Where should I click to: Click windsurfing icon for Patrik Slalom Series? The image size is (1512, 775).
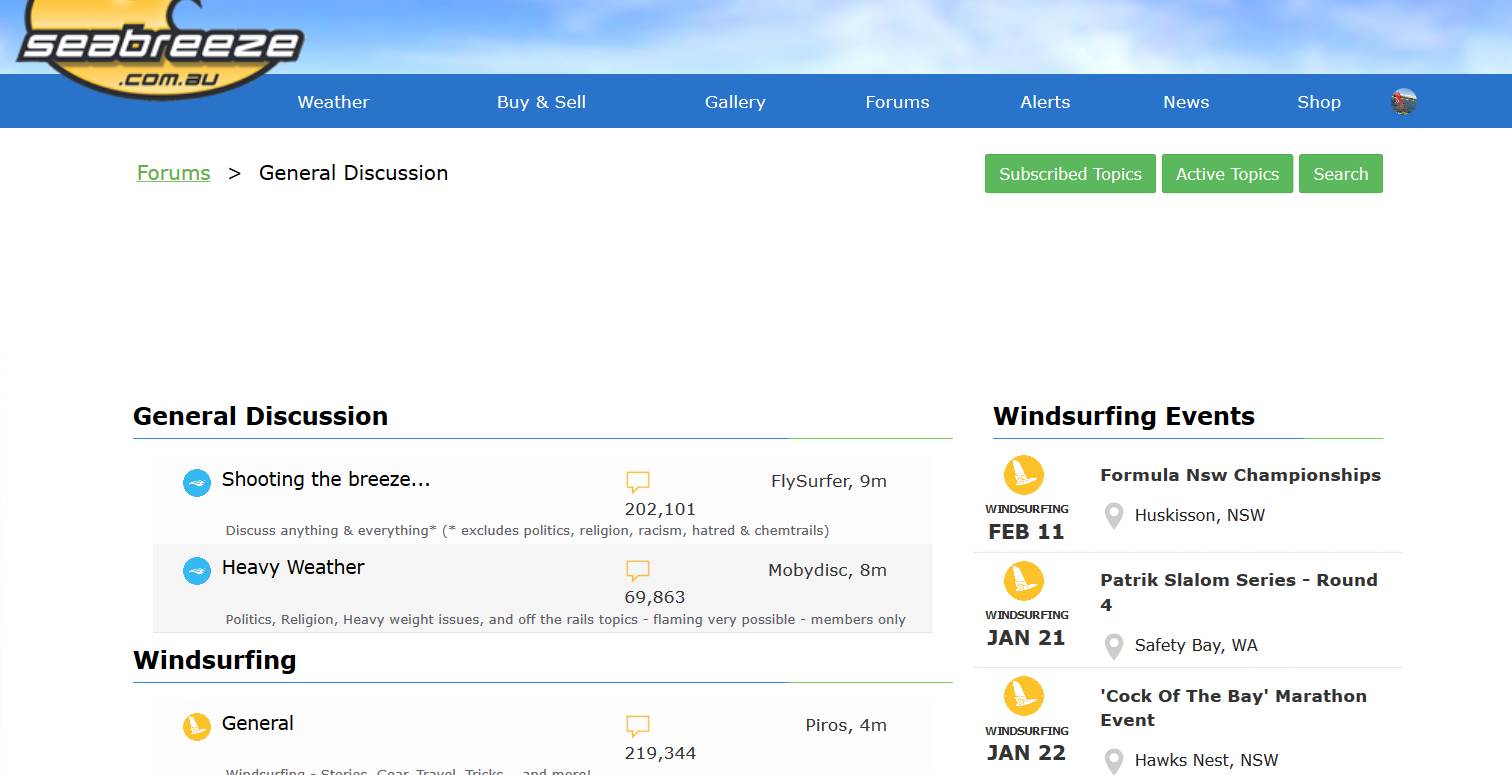coord(1023,582)
